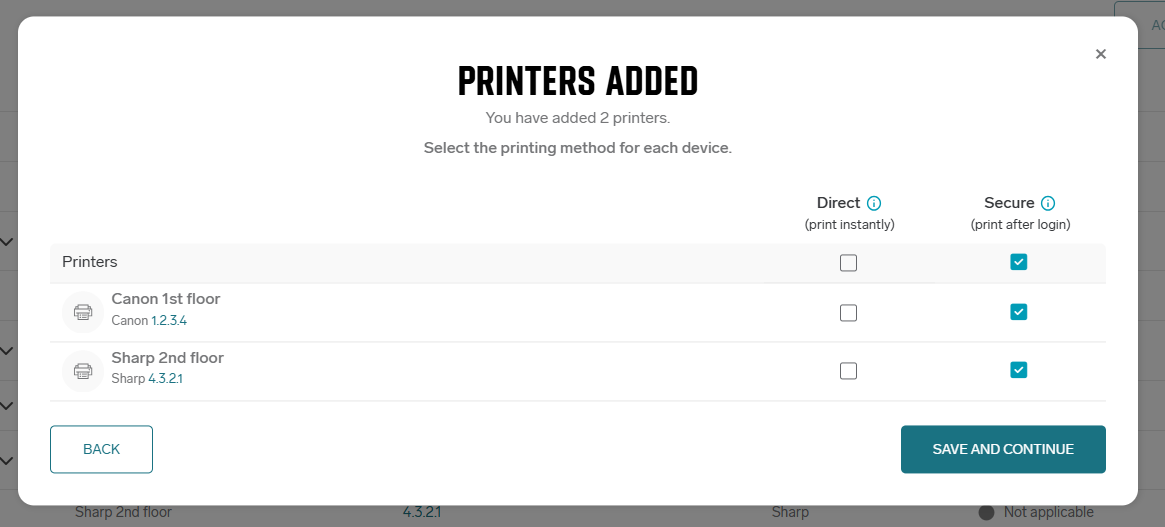Click the gray Not applicable status dot
Image resolution: width=1165 pixels, height=527 pixels.
[986, 512]
